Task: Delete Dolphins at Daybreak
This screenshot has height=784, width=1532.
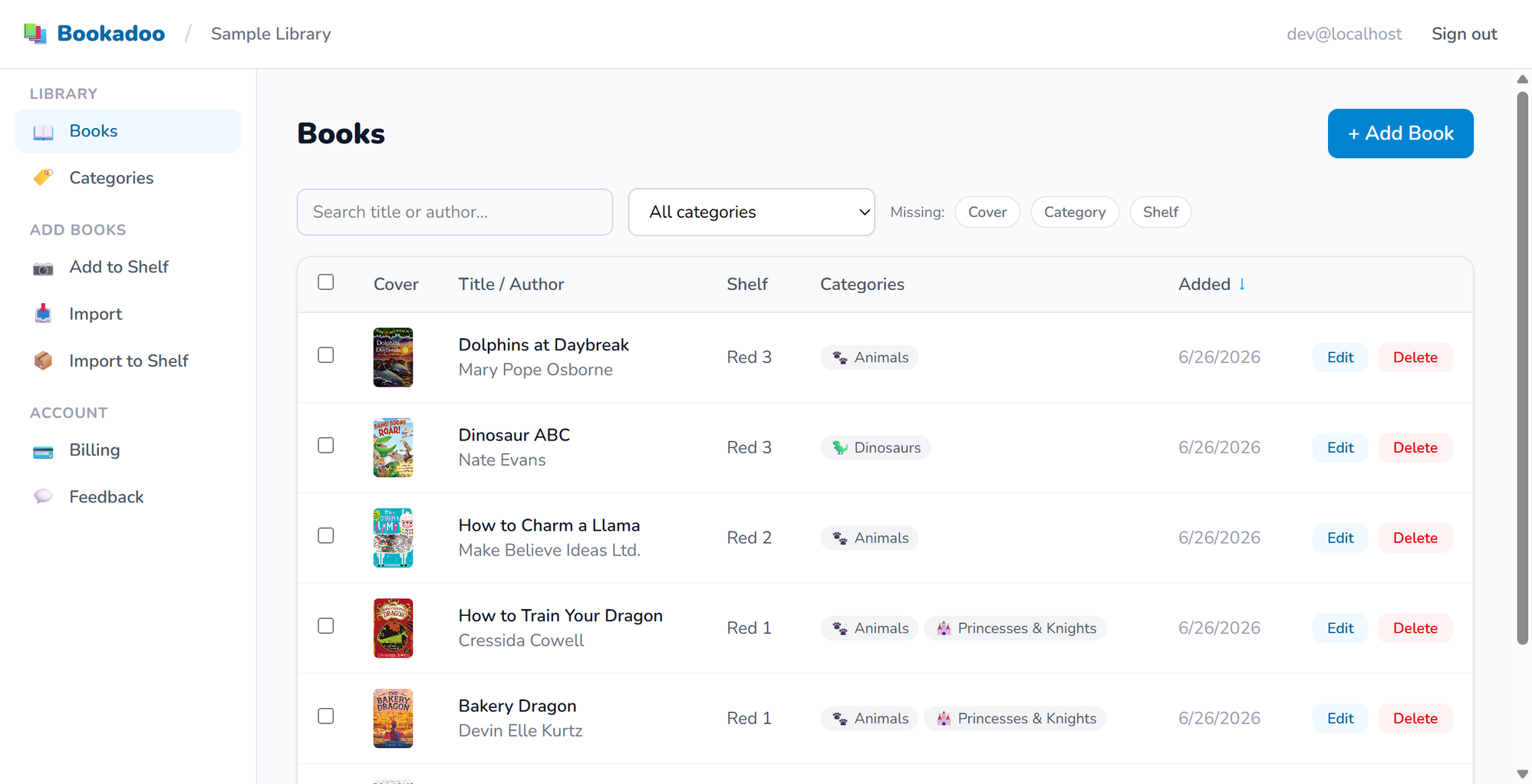Action: tap(1415, 357)
